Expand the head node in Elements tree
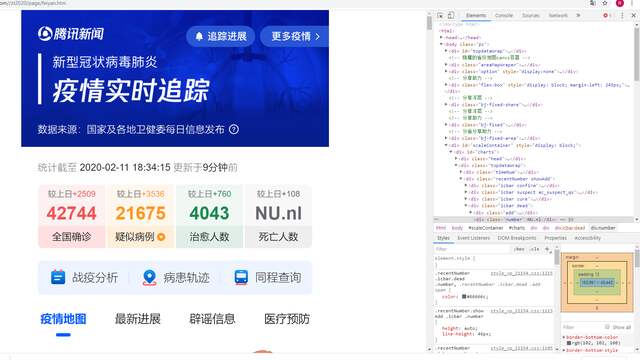Screen dimensions: 640x360 point(441,38)
